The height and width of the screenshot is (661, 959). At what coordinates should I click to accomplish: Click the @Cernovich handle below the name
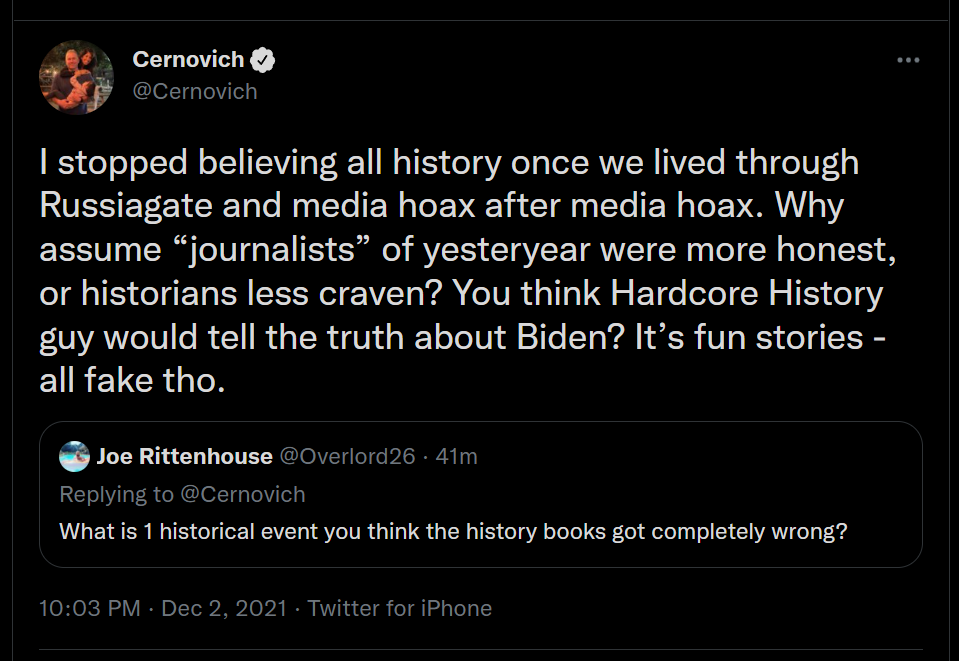pos(195,91)
